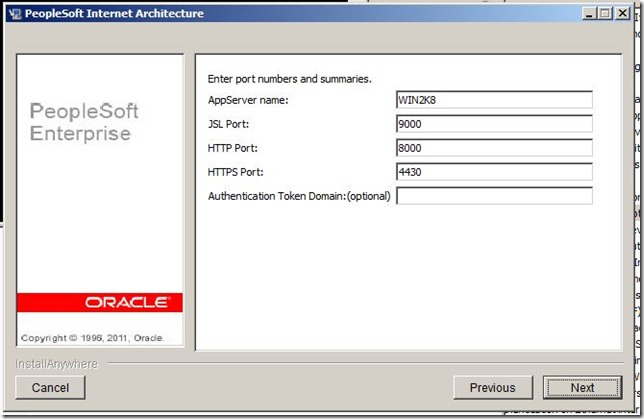Viewport: 644px width, 419px height.
Task: Click the 'HTTP Port:' label
Action: (x=232, y=148)
